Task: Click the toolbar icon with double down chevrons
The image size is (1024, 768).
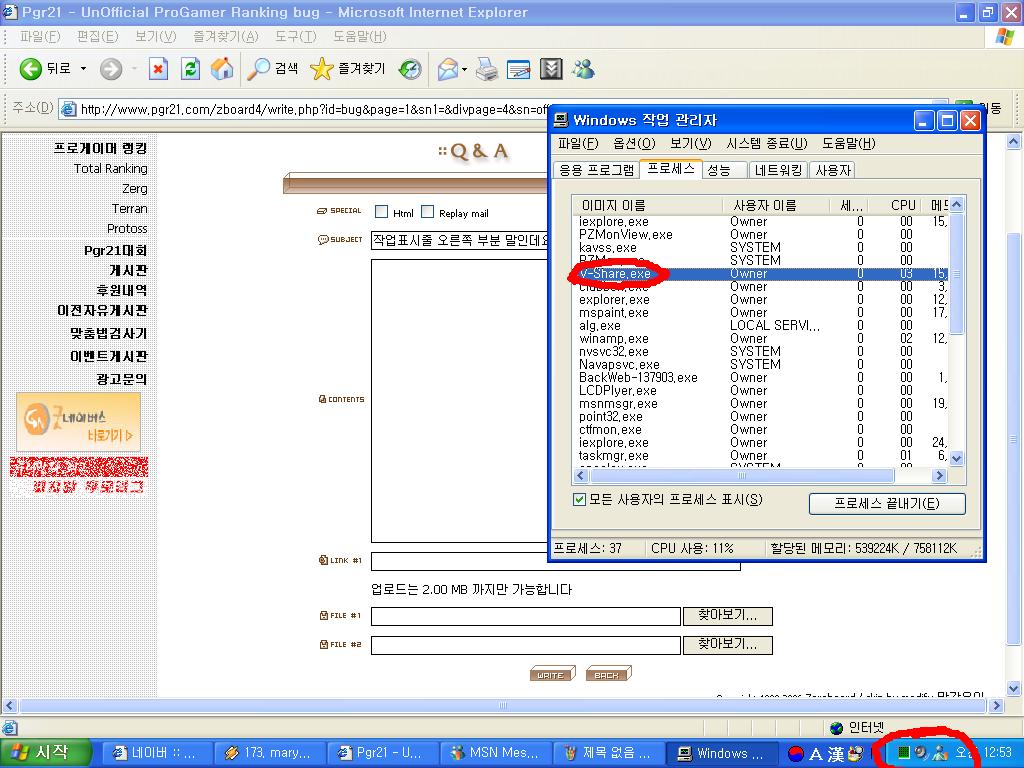Action: 551,69
